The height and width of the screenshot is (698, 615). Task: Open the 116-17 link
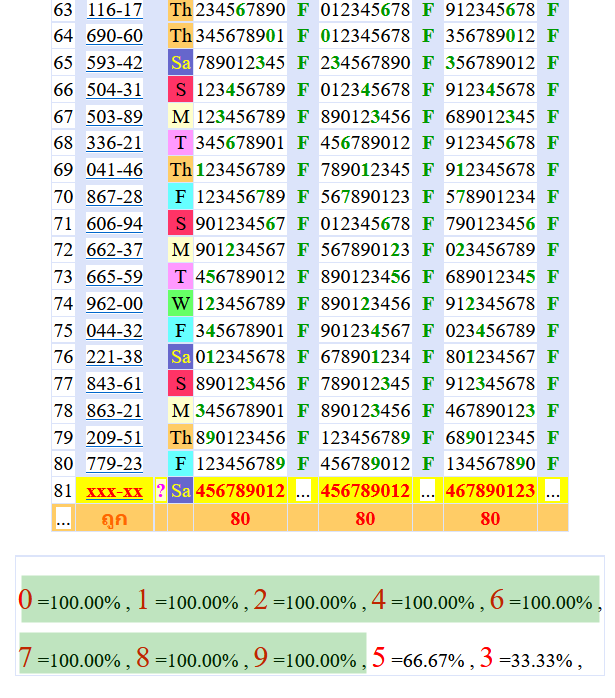tap(114, 9)
